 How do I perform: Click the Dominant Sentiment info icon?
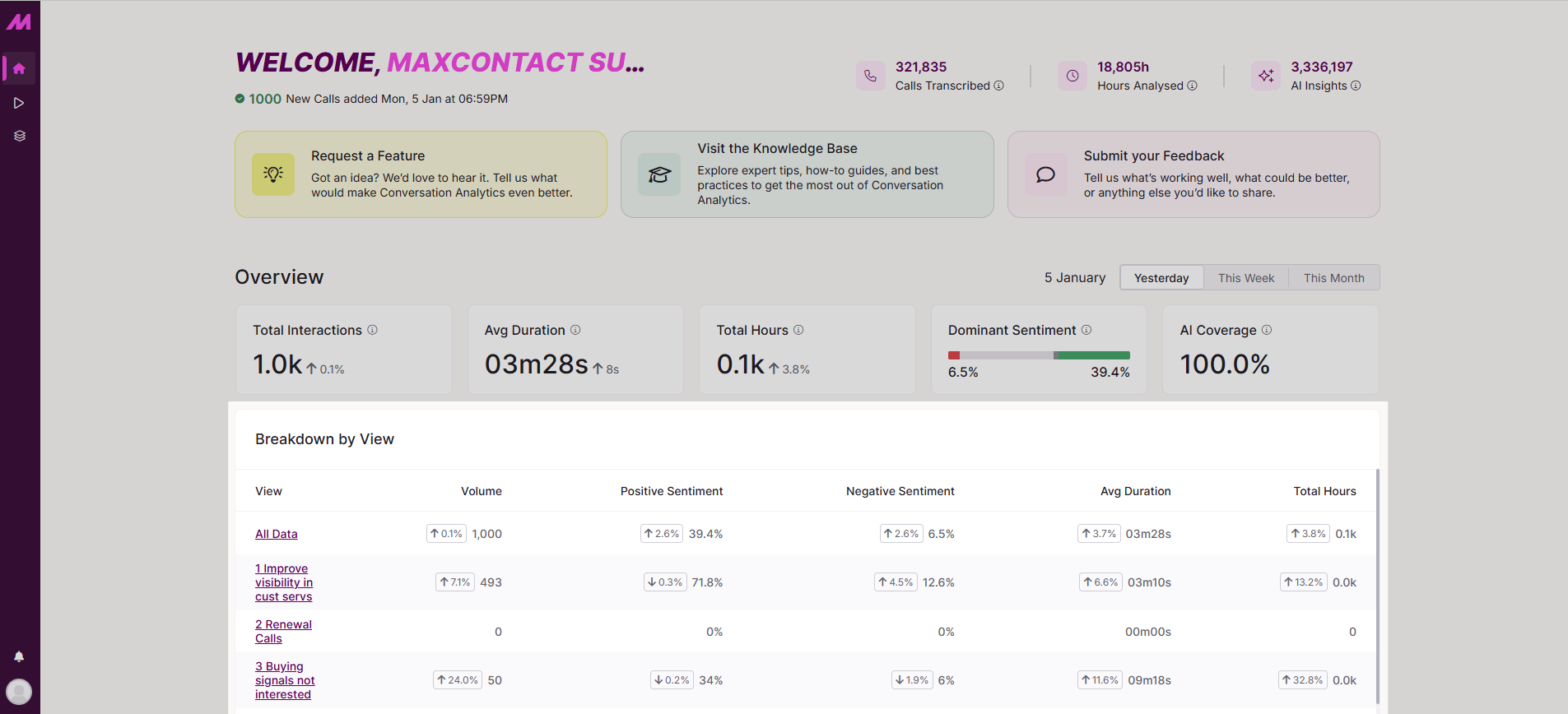pos(1086,330)
